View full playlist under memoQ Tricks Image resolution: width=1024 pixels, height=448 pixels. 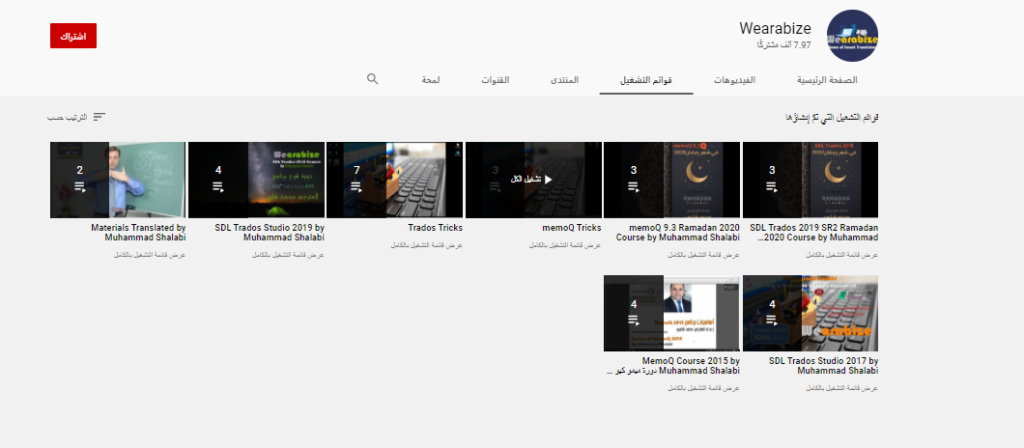pos(565,245)
